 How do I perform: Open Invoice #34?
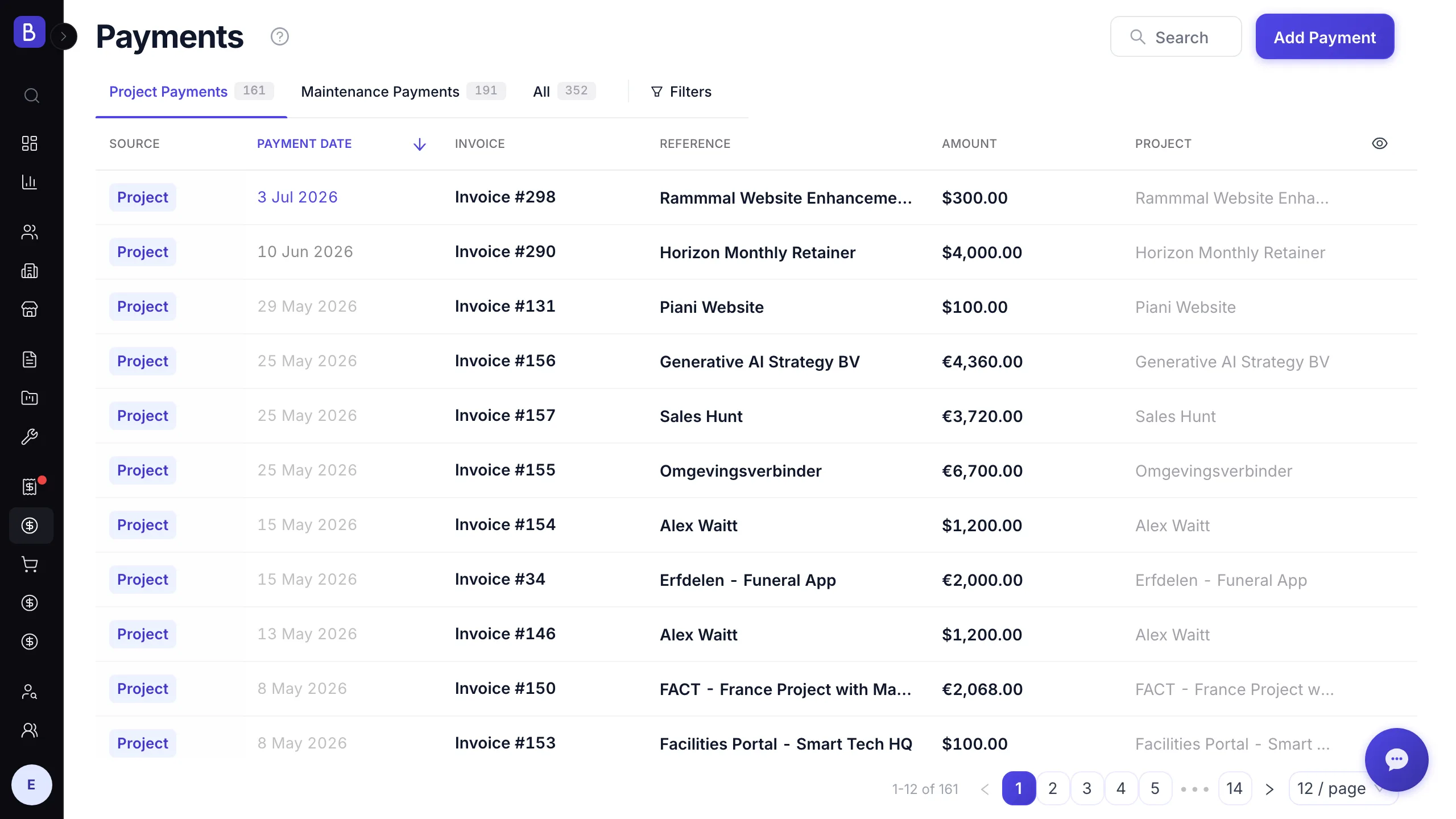tap(500, 579)
